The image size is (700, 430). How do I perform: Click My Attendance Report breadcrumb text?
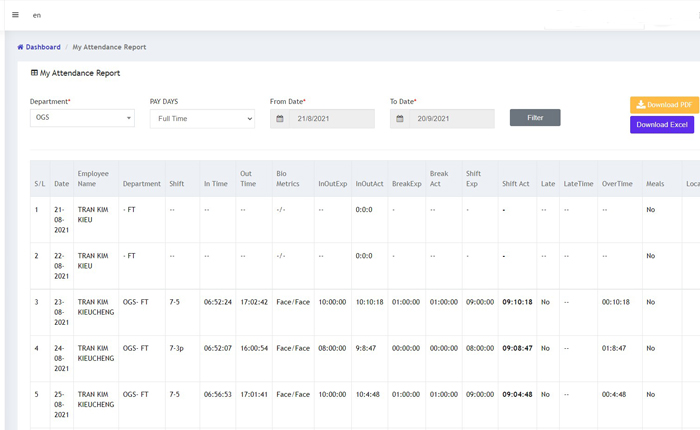click(x=109, y=47)
